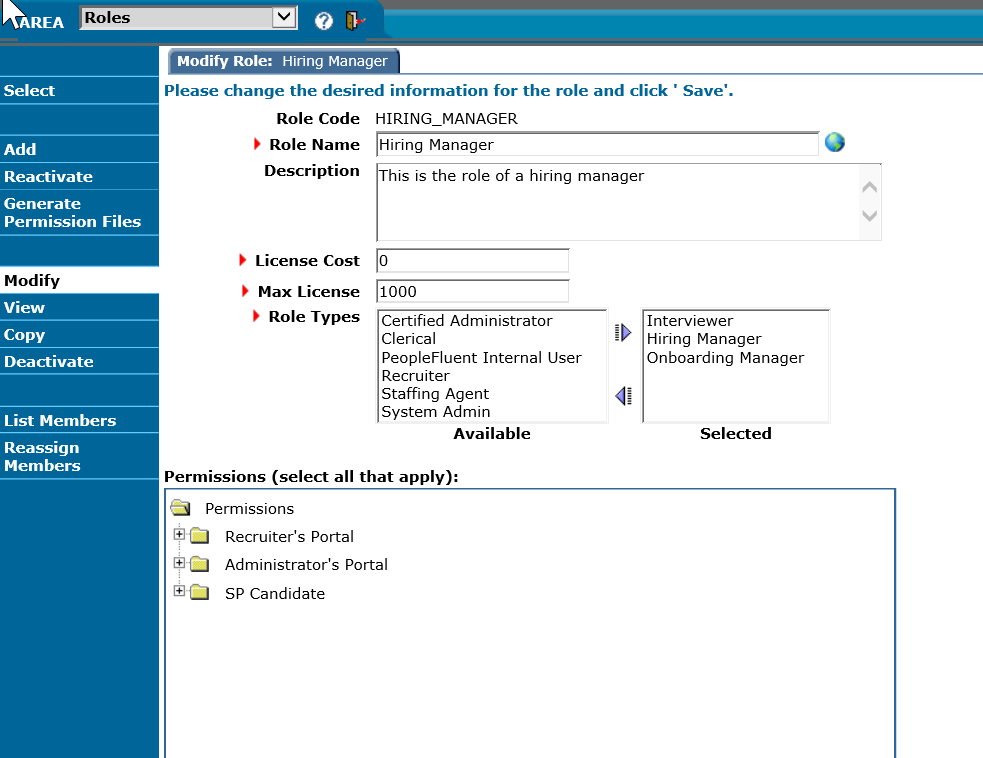
Task: Select Hiring Manager in Selected list
Action: (703, 339)
